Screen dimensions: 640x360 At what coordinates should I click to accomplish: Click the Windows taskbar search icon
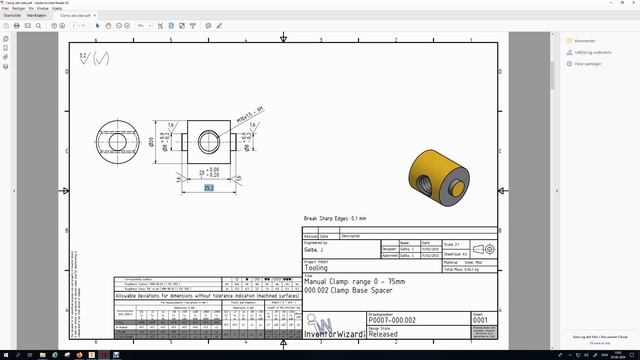tap(18, 355)
